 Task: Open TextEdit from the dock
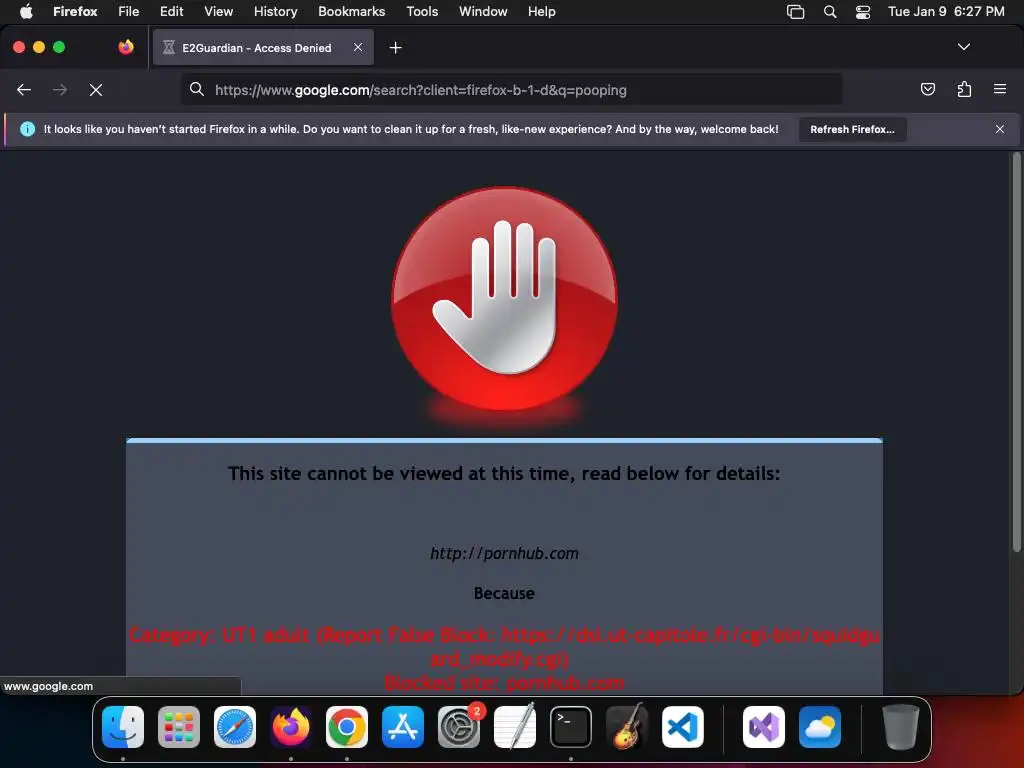tap(515, 727)
